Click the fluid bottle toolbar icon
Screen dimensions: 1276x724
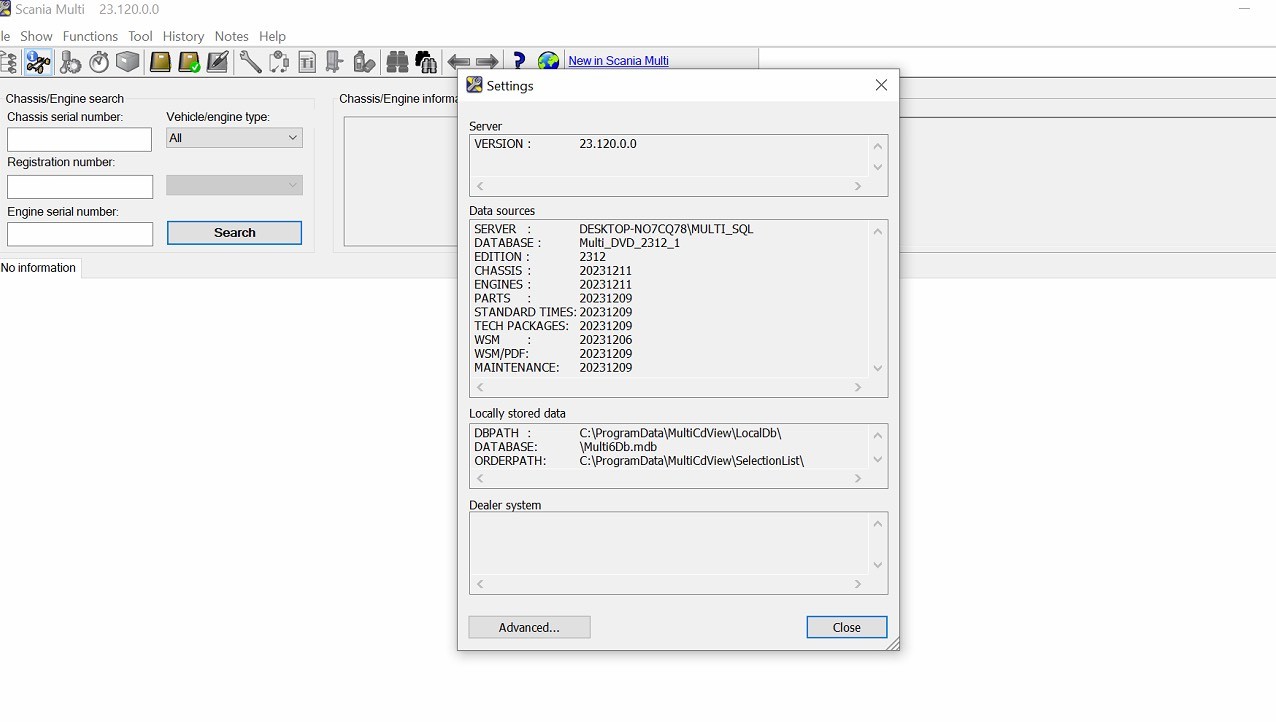(364, 62)
